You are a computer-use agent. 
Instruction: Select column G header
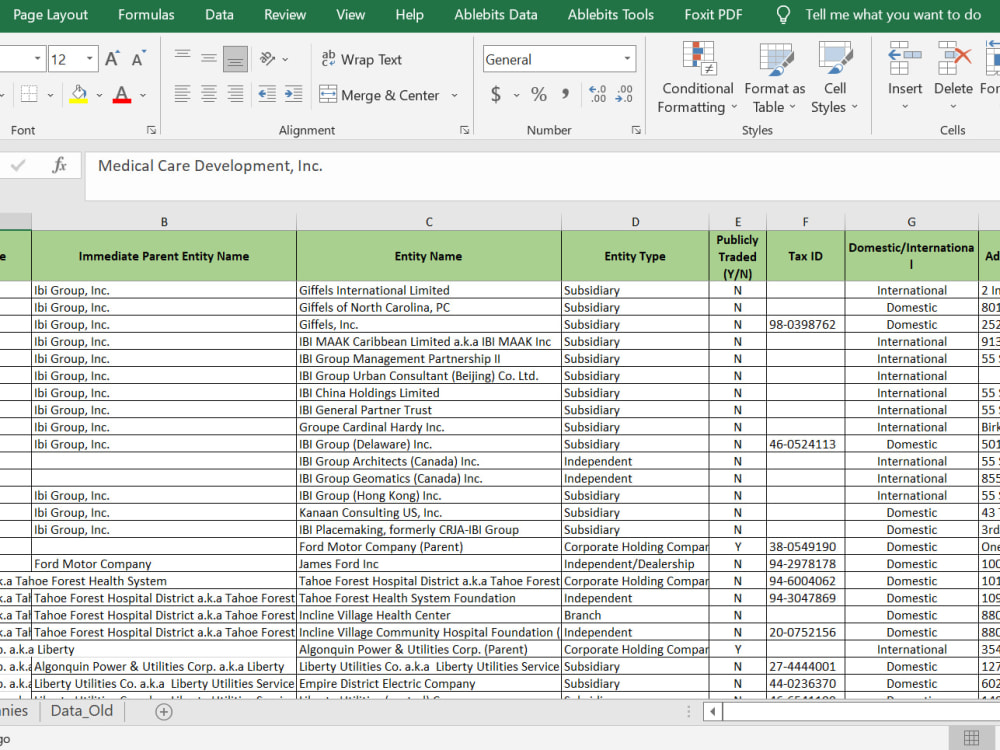pos(911,222)
